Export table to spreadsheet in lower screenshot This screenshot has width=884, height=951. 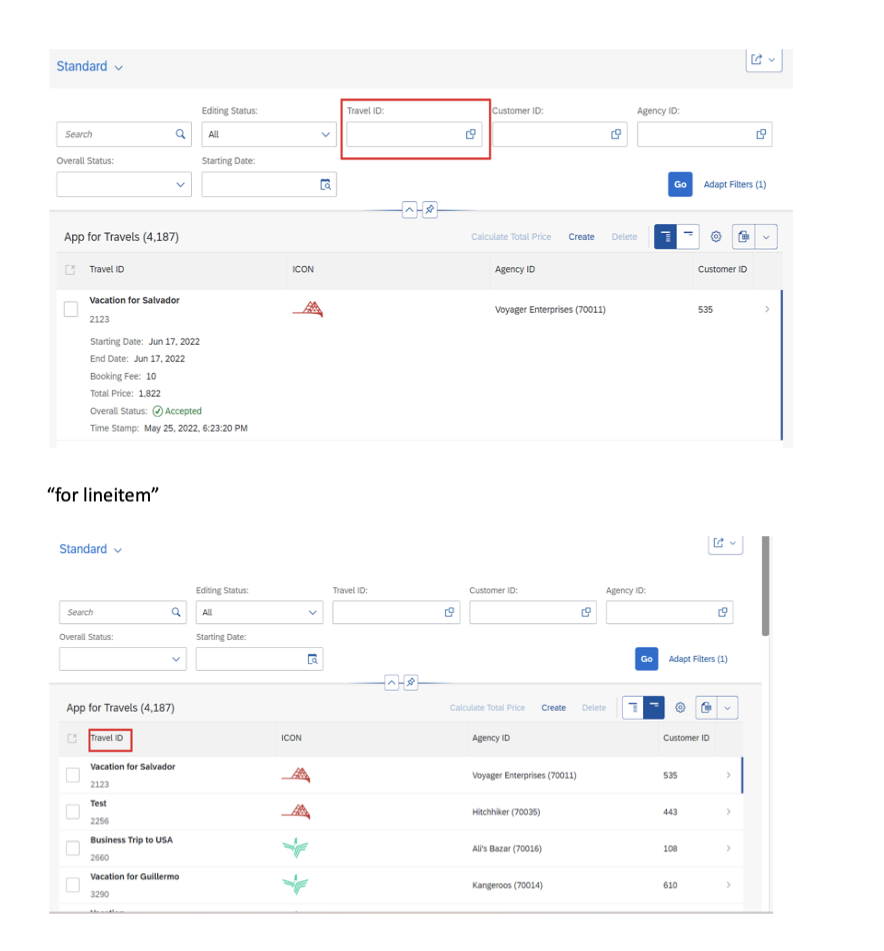coord(706,707)
